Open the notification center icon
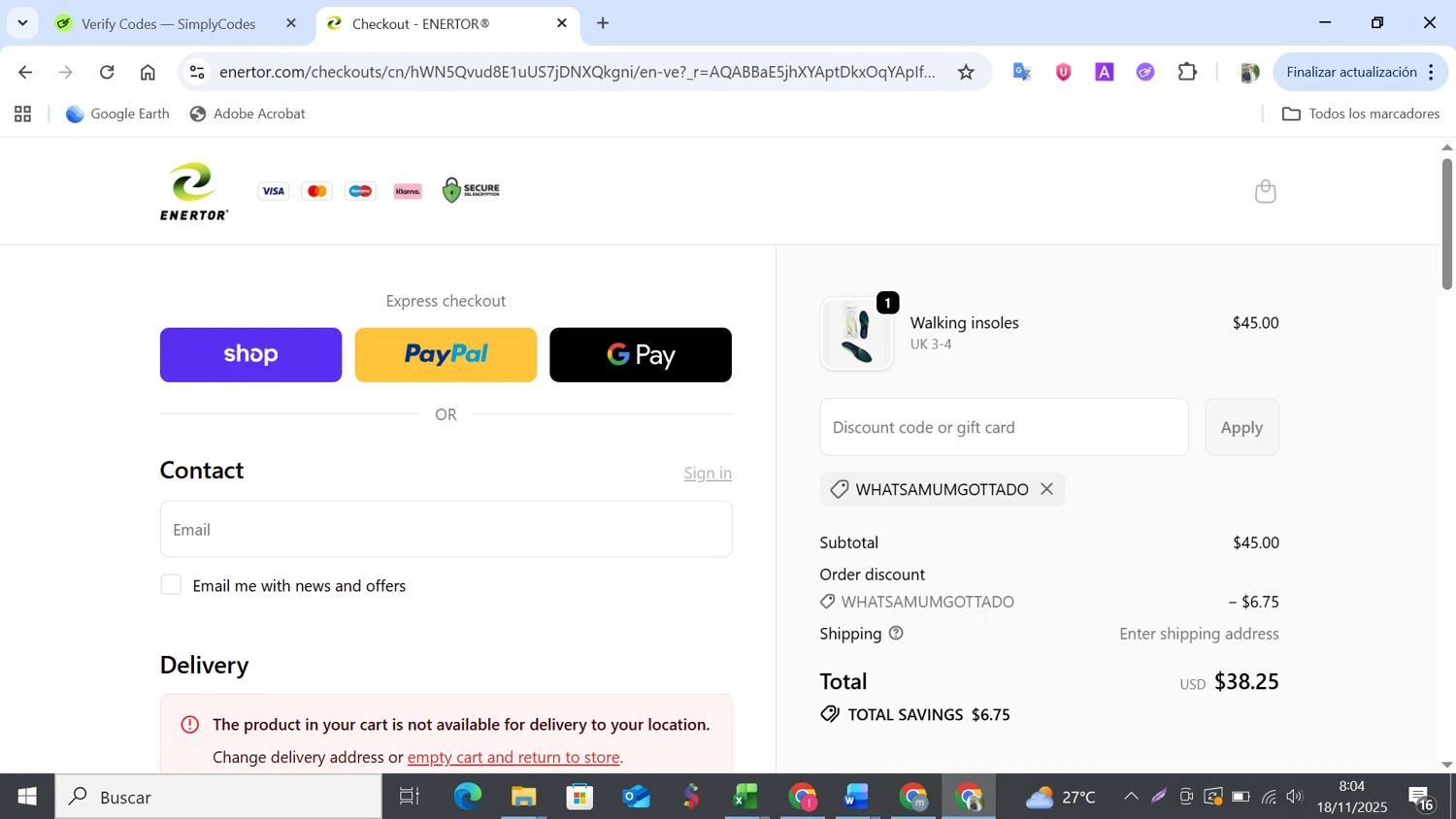The image size is (1456, 819). (x=1422, y=798)
